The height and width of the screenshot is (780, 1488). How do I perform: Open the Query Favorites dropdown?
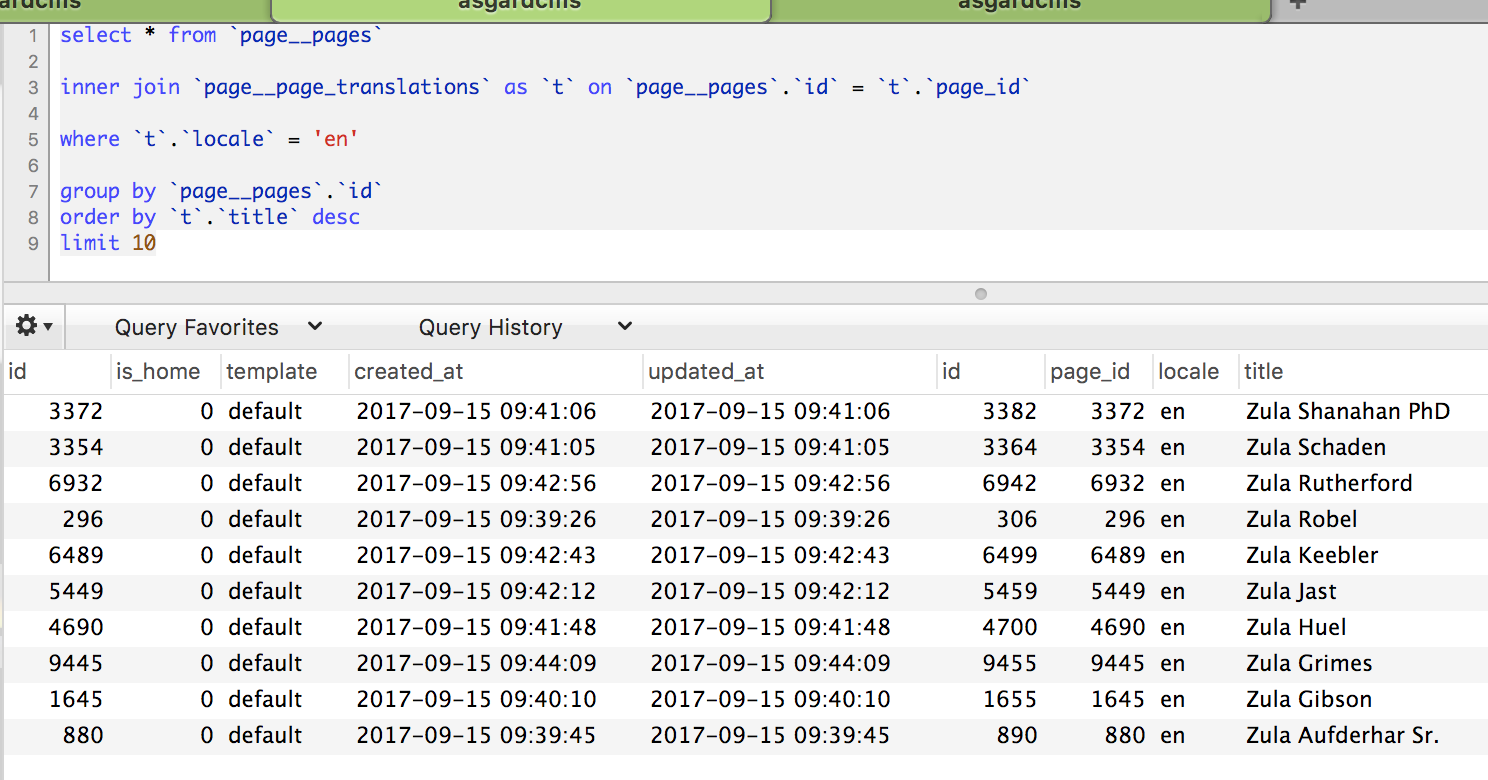point(197,327)
